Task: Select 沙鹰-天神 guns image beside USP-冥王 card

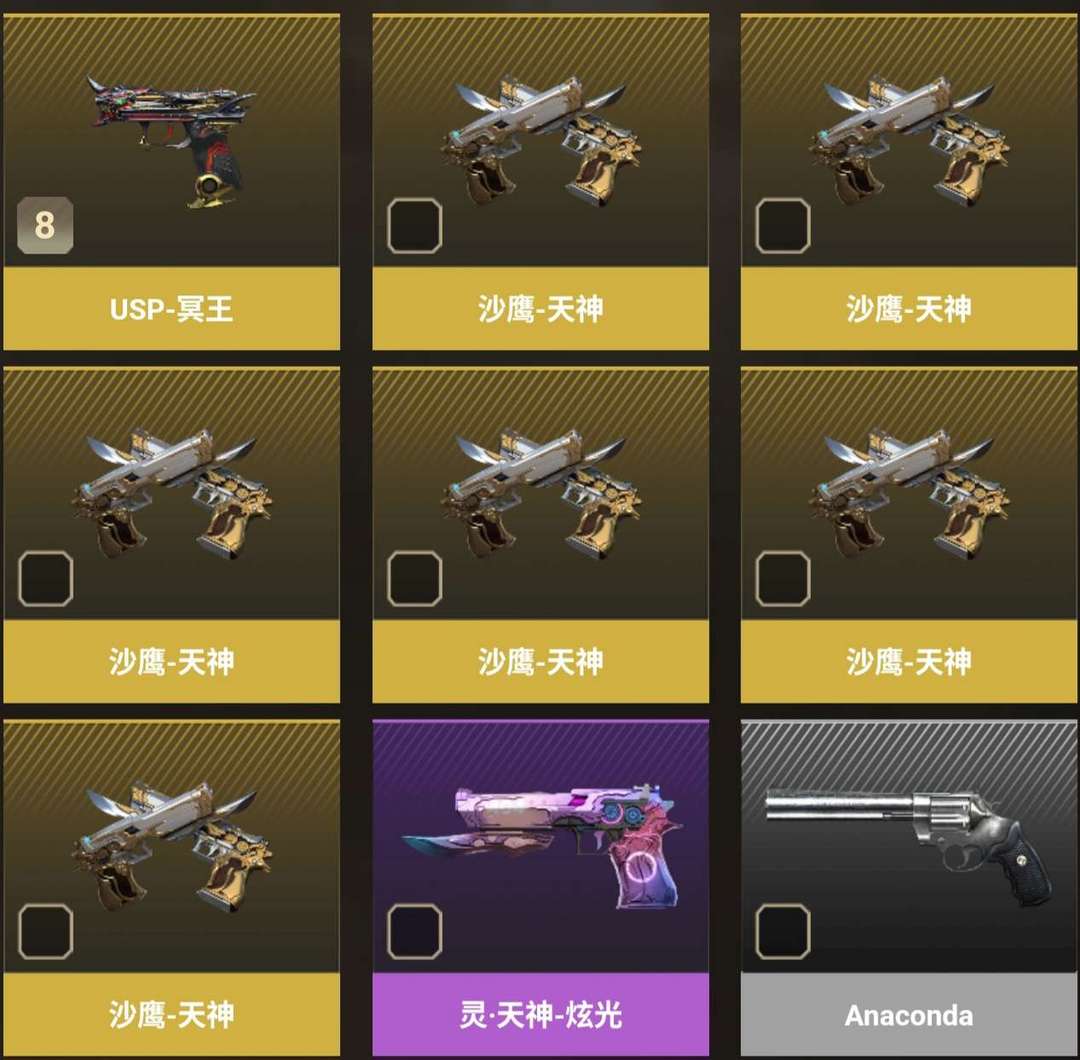Action: [x=541, y=141]
